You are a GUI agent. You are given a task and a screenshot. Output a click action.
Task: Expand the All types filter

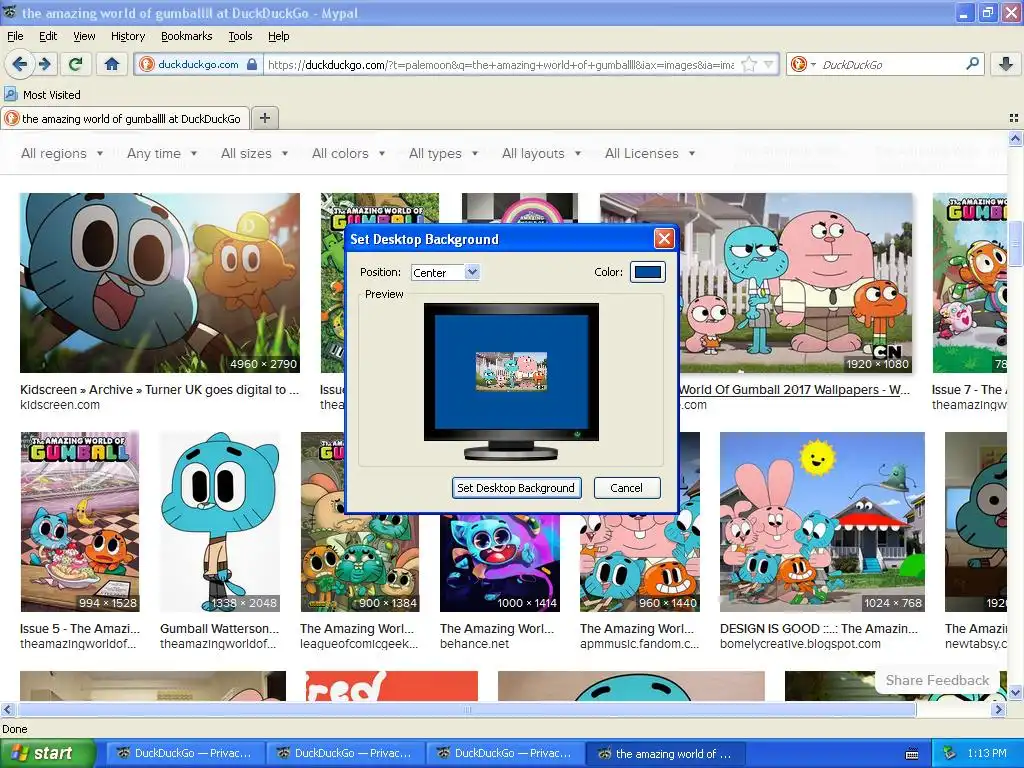click(443, 153)
